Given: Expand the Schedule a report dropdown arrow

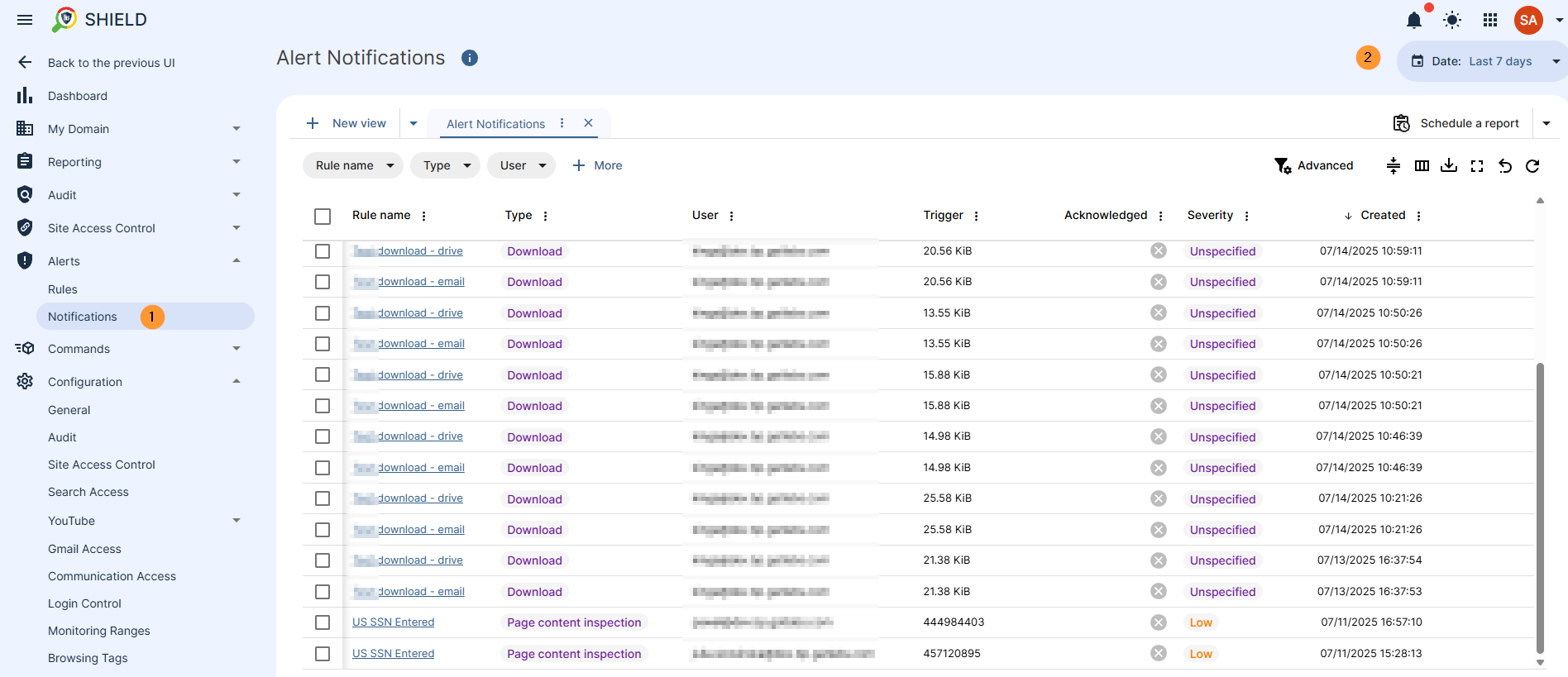Looking at the screenshot, I should (1546, 123).
